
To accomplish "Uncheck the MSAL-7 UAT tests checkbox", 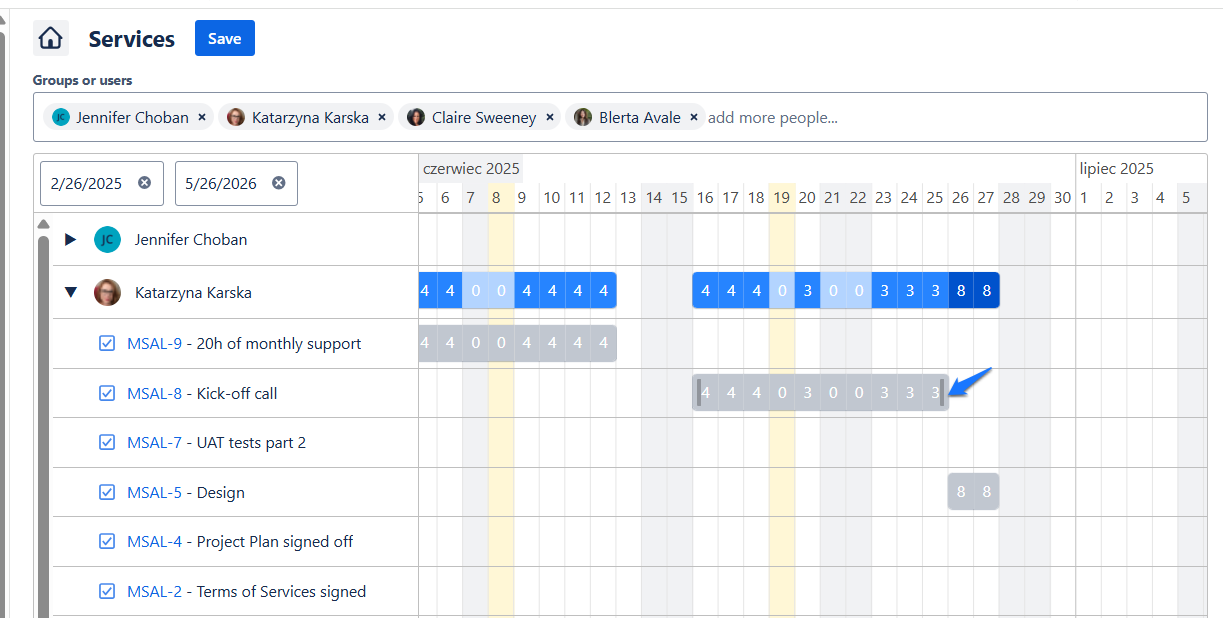I will pos(107,442).
